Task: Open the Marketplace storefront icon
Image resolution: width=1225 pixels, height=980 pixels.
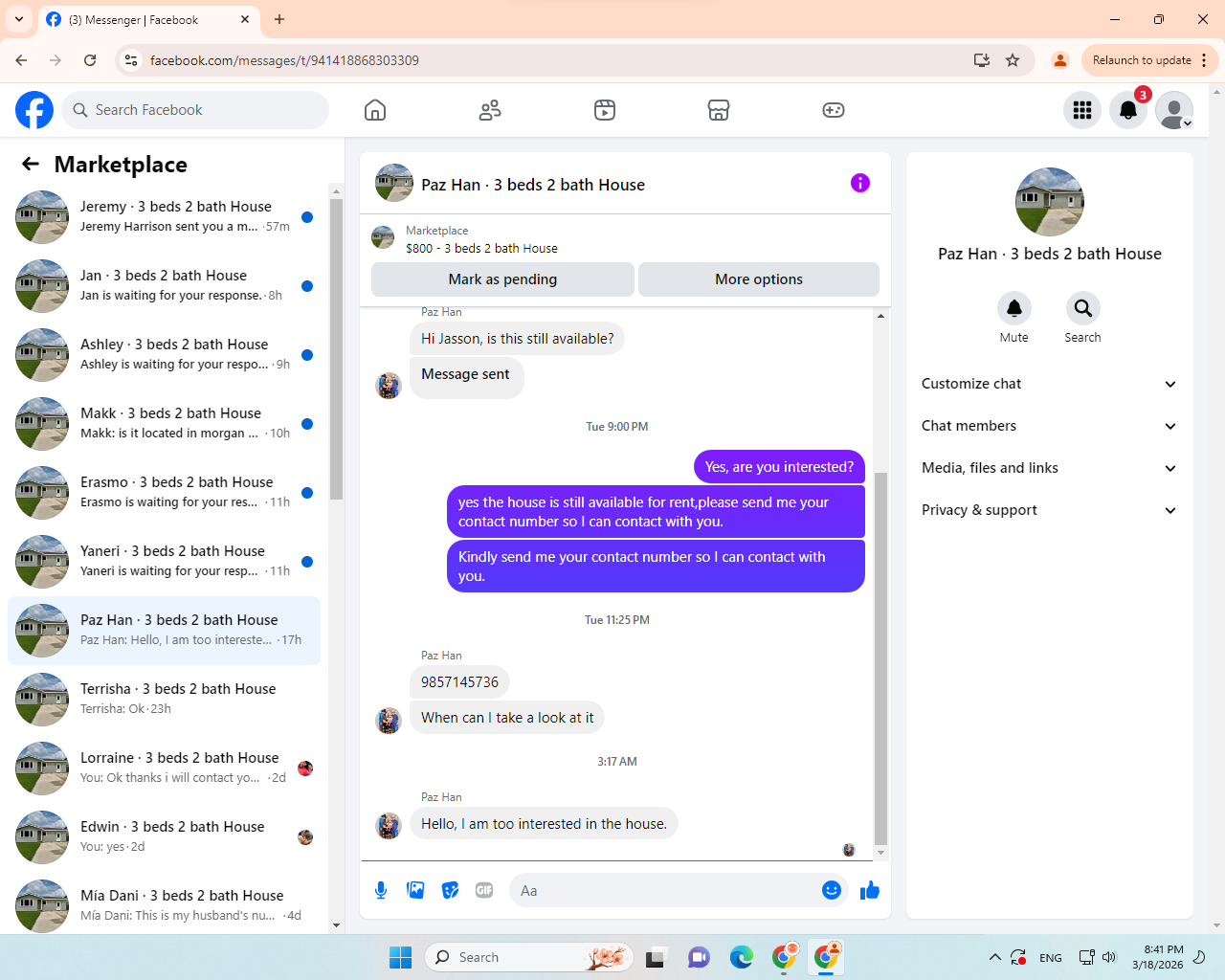Action: pyautogui.click(x=719, y=110)
